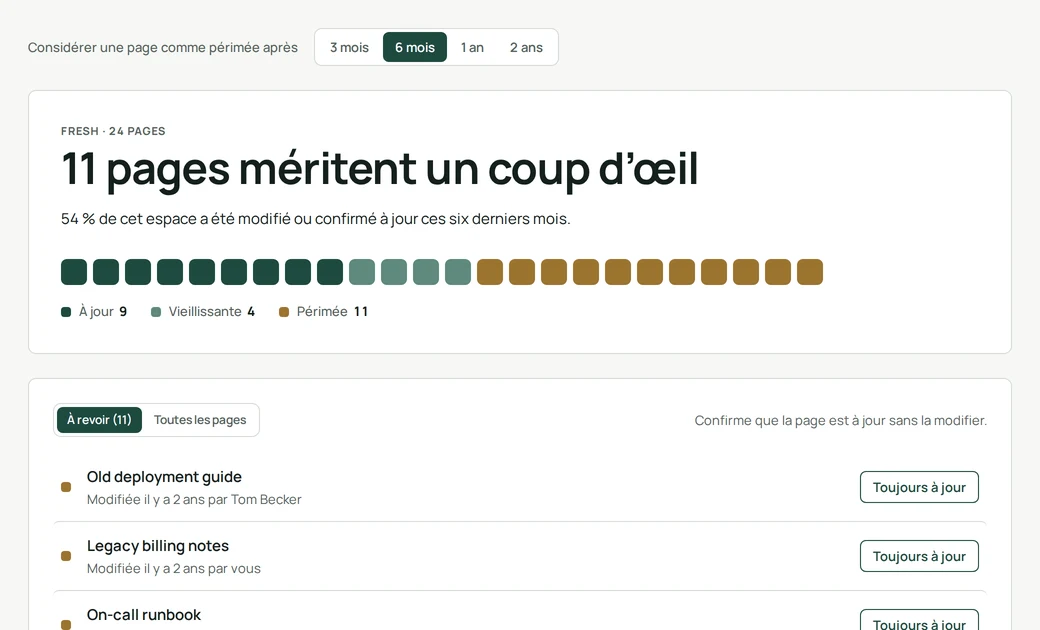1040x630 pixels.
Task: Click the first light green aging square
Action: coord(362,272)
